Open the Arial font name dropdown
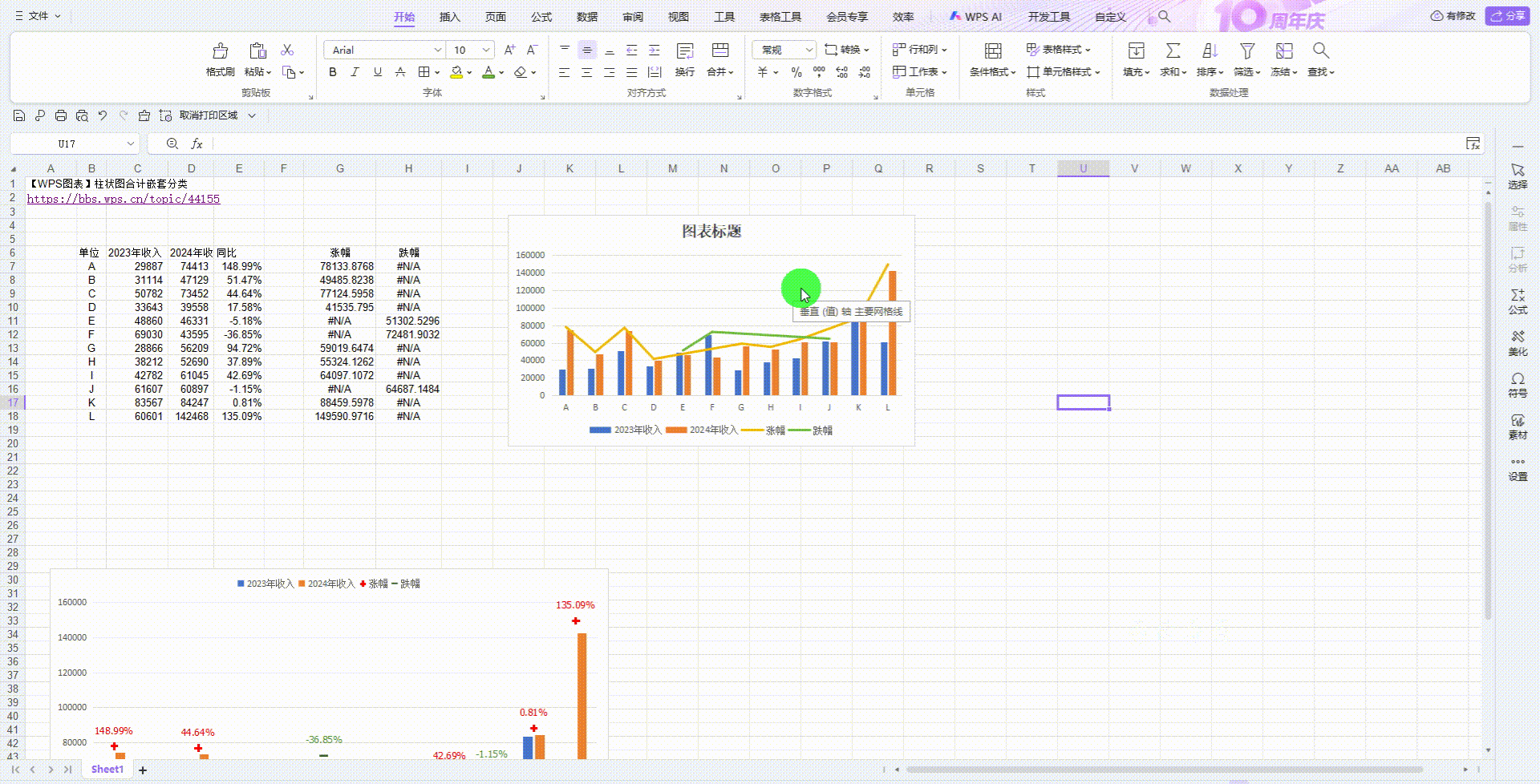The height and width of the screenshot is (784, 1540). click(x=437, y=50)
